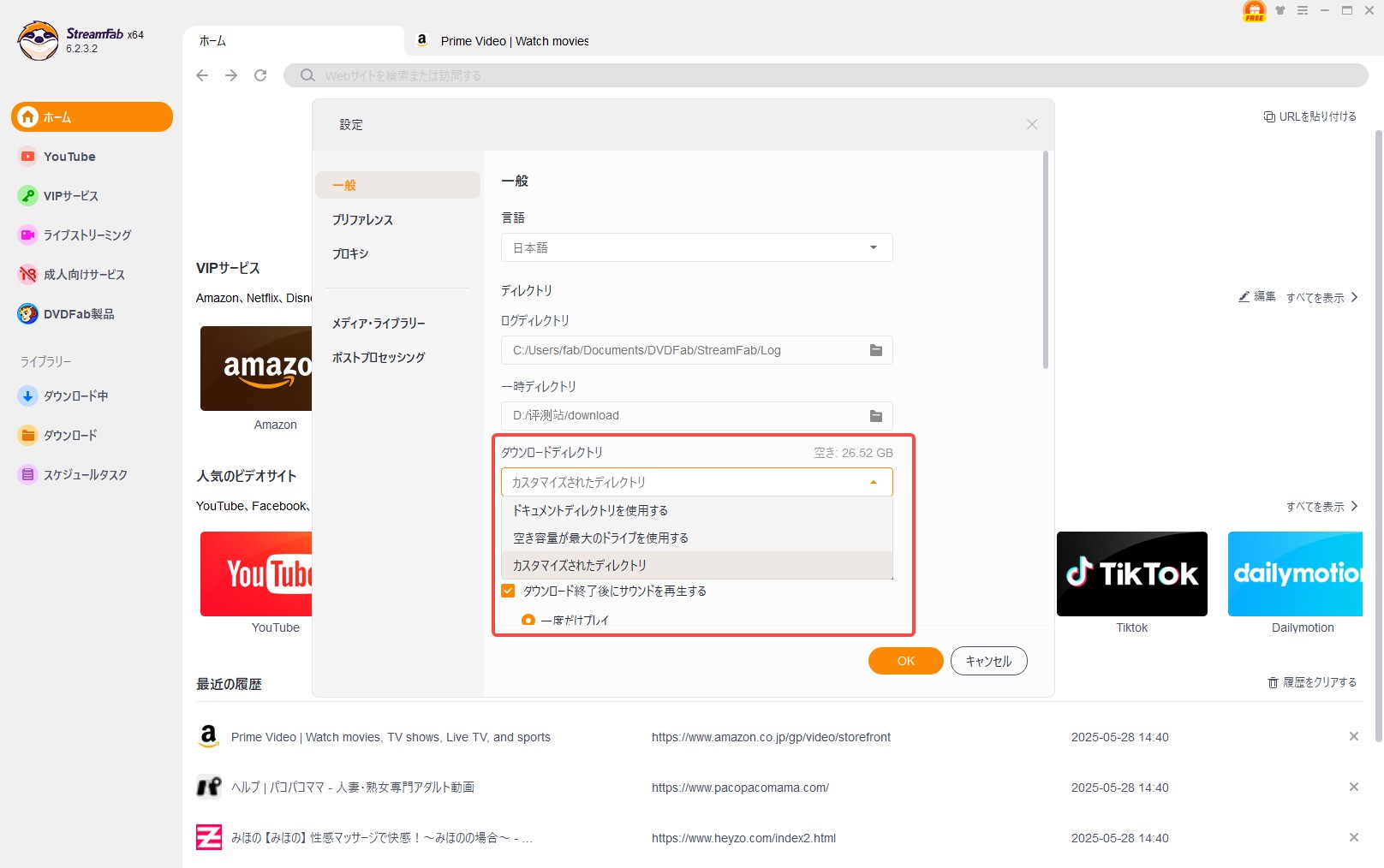Open the ホーム sidebar item
Image resolution: width=1384 pixels, height=868 pixels.
92,116
